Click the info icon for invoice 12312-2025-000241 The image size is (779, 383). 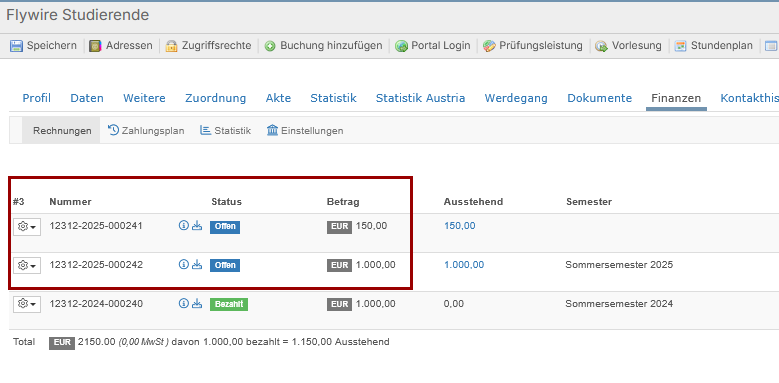[x=184, y=226]
